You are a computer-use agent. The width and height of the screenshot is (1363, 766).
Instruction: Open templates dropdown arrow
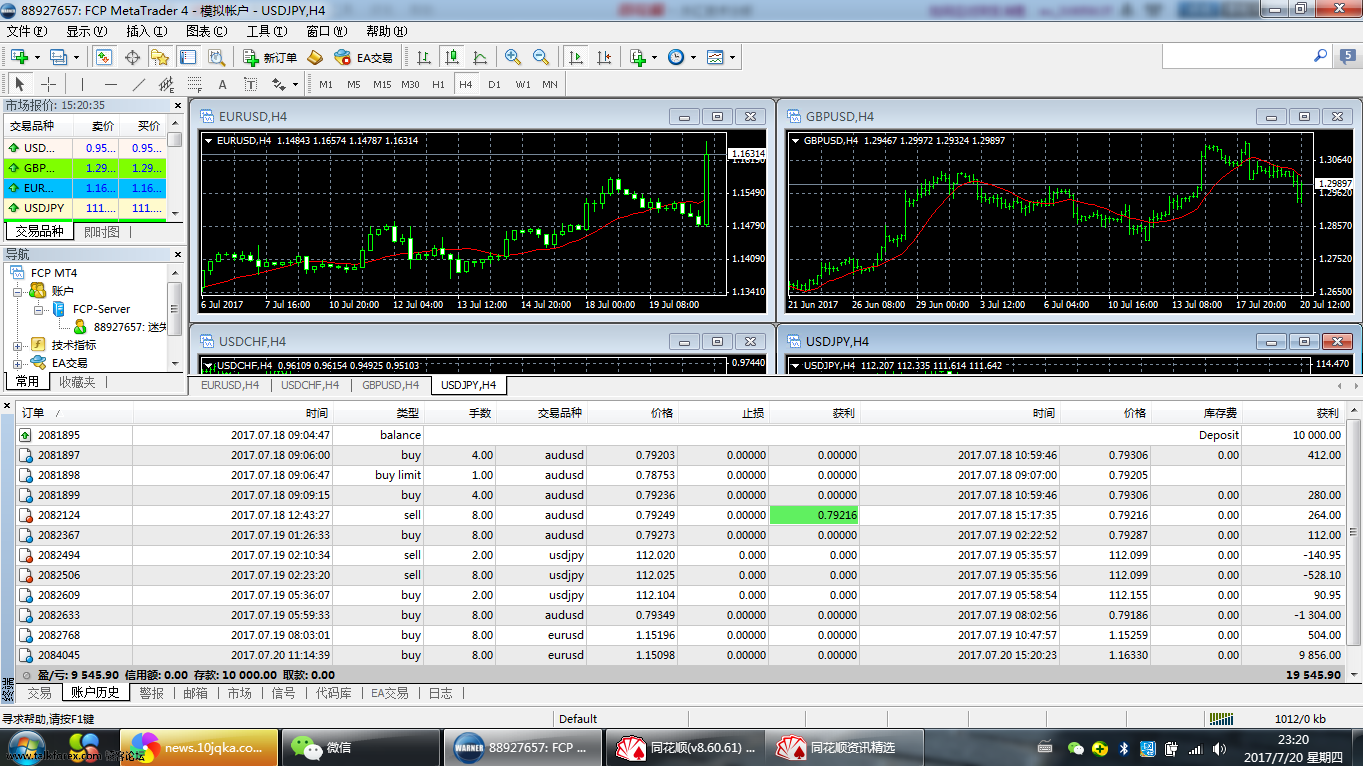pos(732,57)
